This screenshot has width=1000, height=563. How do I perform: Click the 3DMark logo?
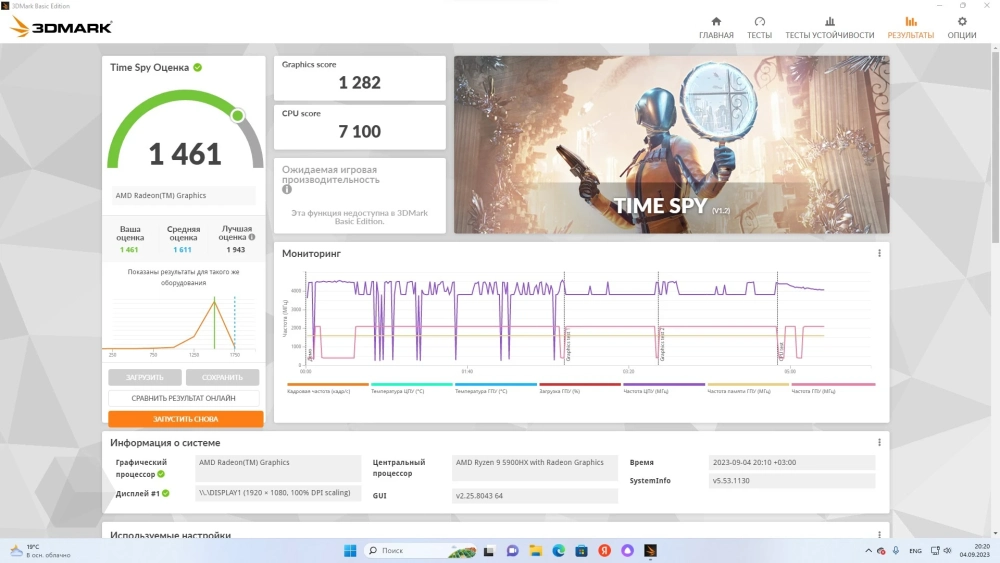[x=61, y=27]
